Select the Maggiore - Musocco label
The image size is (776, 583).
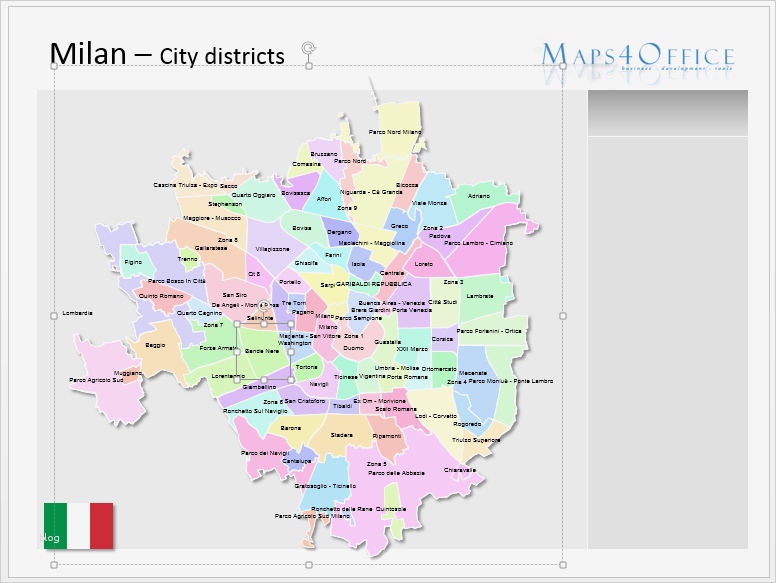[212, 218]
